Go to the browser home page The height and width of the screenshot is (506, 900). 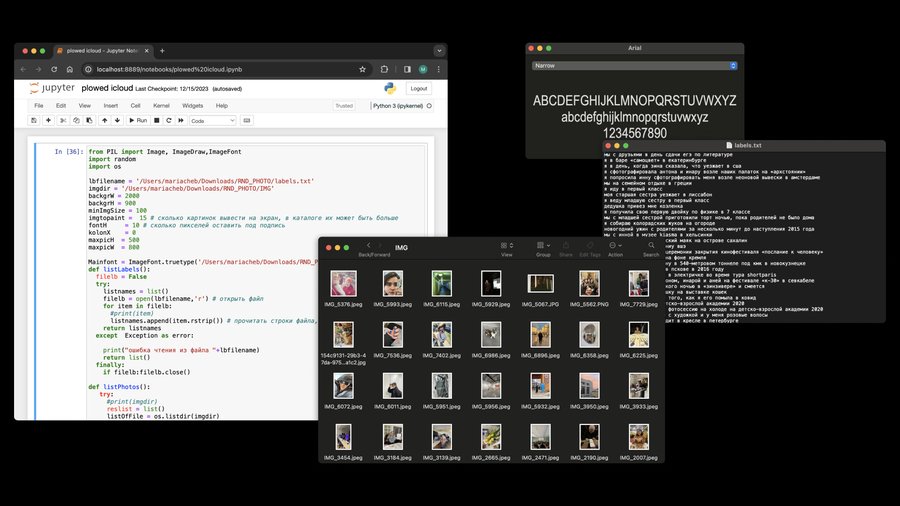point(69,69)
